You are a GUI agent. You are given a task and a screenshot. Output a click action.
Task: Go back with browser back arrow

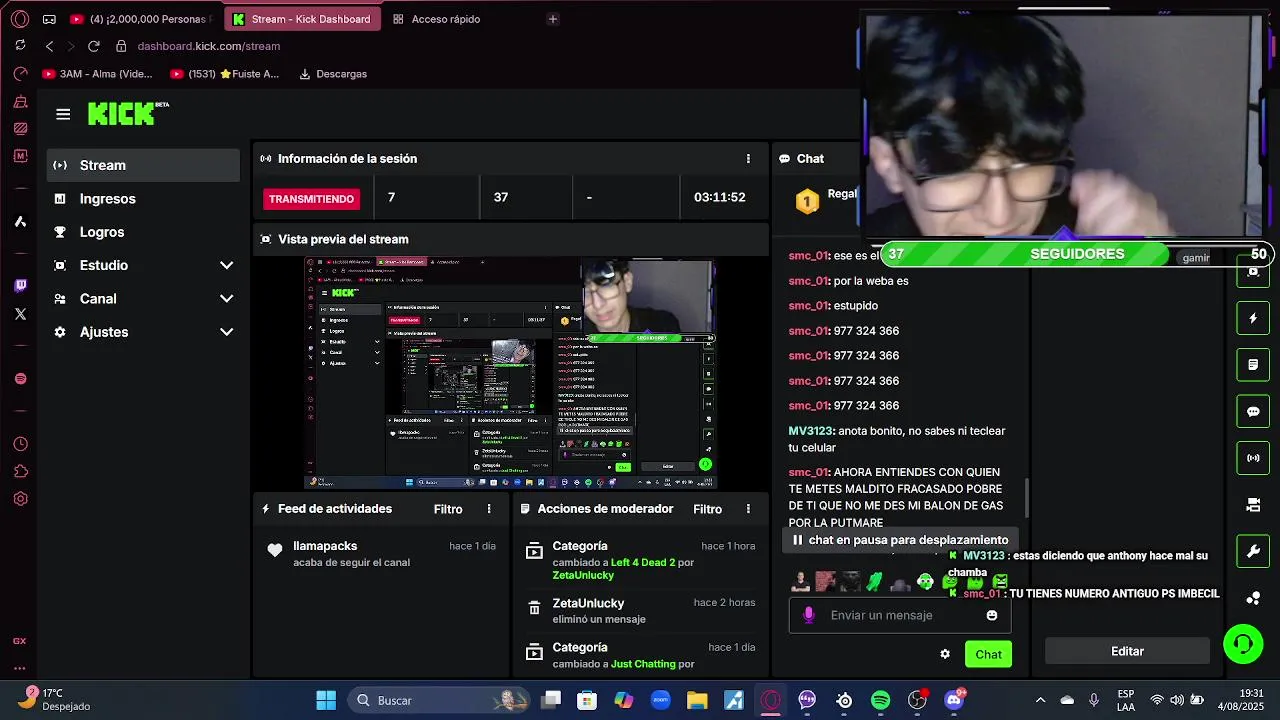[x=49, y=46]
